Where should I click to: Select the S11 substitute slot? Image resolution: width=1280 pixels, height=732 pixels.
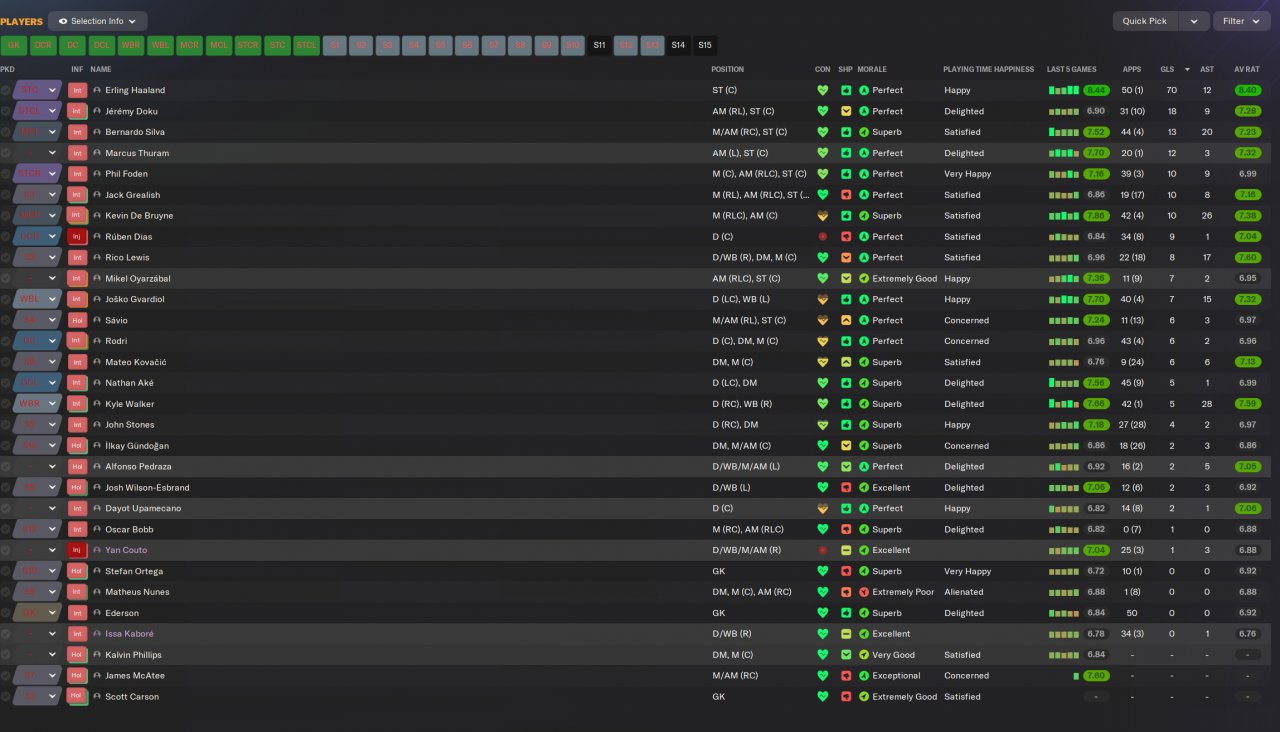[599, 45]
